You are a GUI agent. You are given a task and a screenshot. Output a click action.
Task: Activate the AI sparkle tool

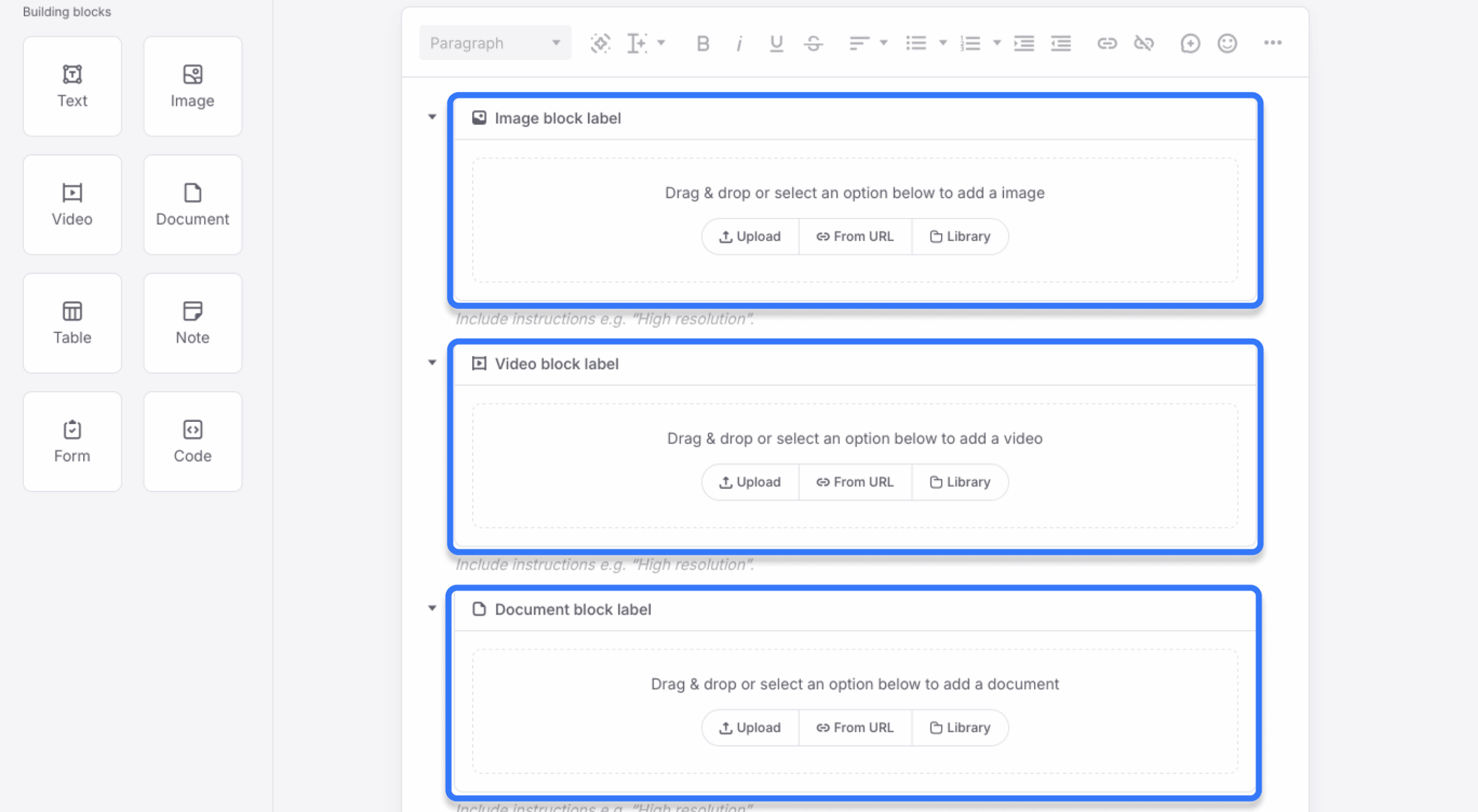coord(600,43)
